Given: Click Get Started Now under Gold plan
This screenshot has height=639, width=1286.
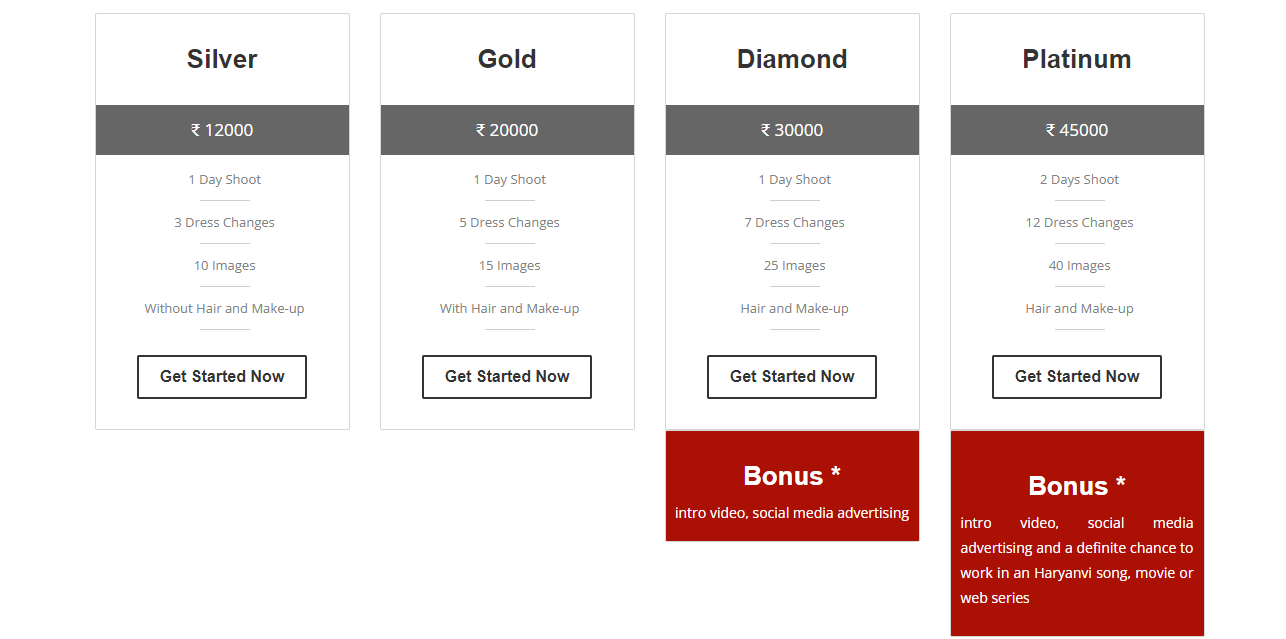Looking at the screenshot, I should point(507,377).
